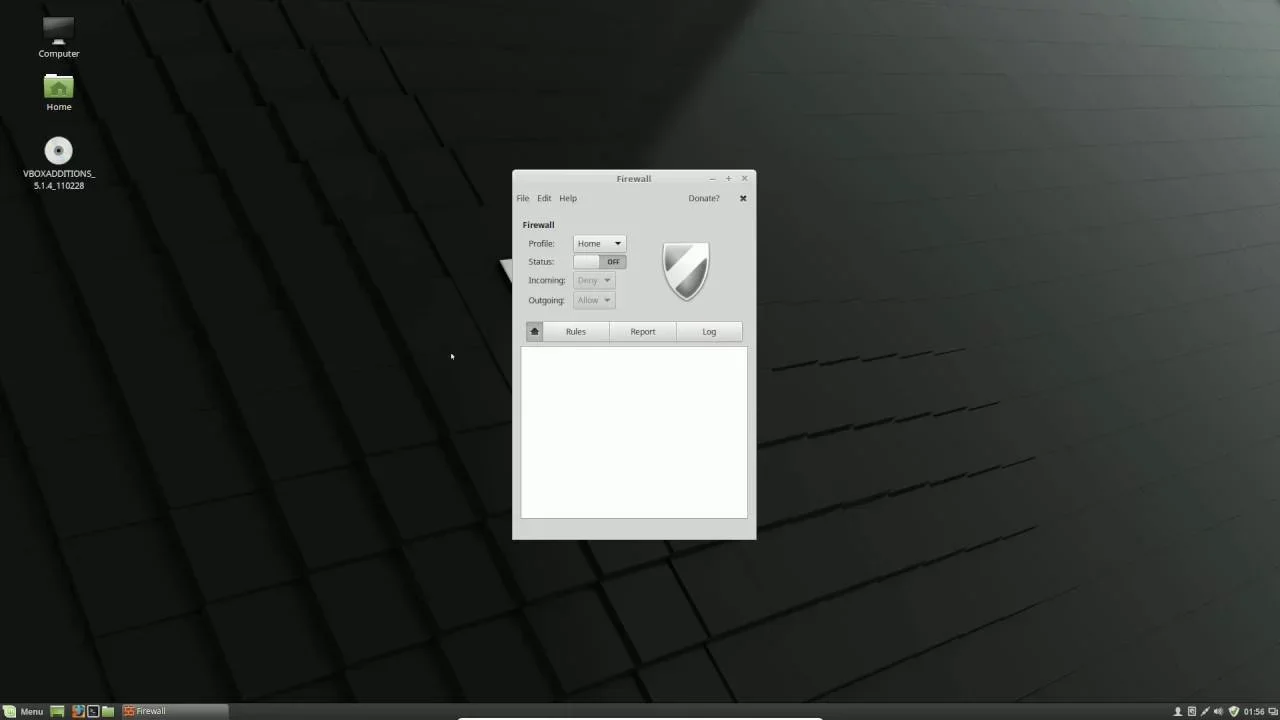Expand the Profile dropdown set to Home
Screen dimensions: 1280x720
(599, 244)
